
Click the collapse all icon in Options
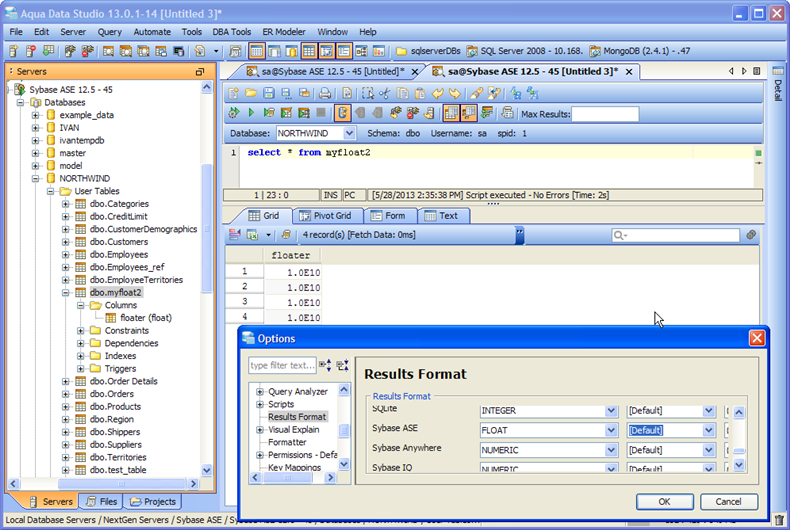coord(343,365)
